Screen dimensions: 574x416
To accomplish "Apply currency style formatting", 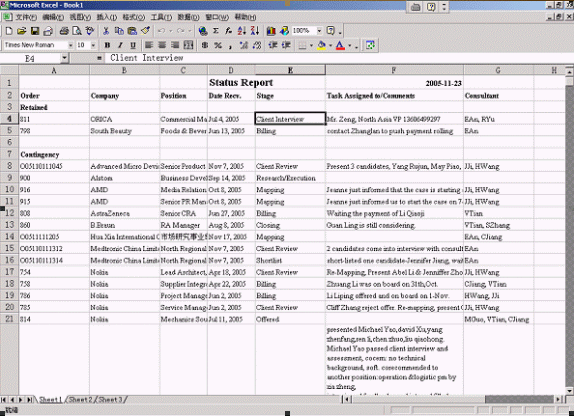I will click(x=205, y=45).
